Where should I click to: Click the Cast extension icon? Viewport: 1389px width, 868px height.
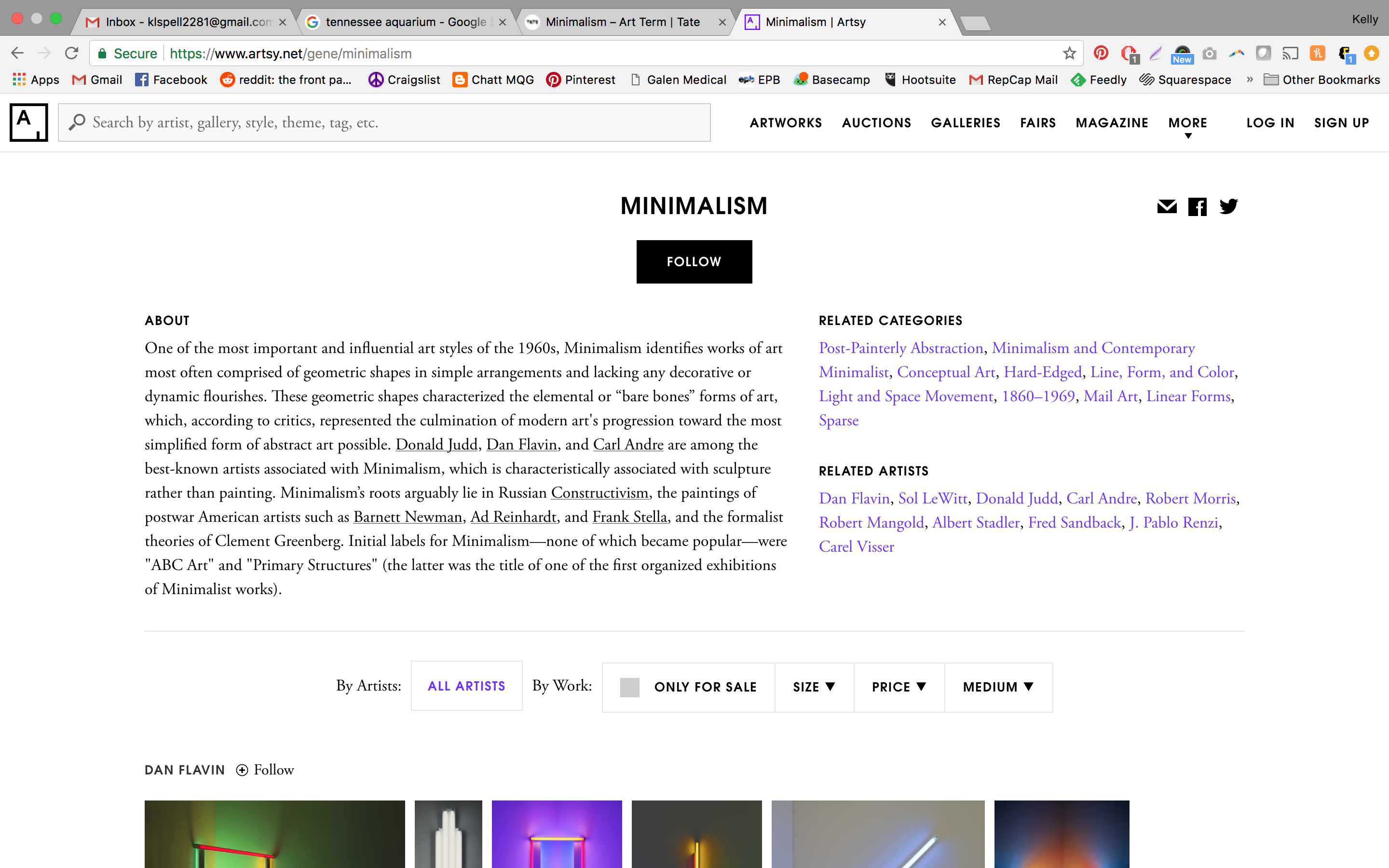[x=1290, y=54]
